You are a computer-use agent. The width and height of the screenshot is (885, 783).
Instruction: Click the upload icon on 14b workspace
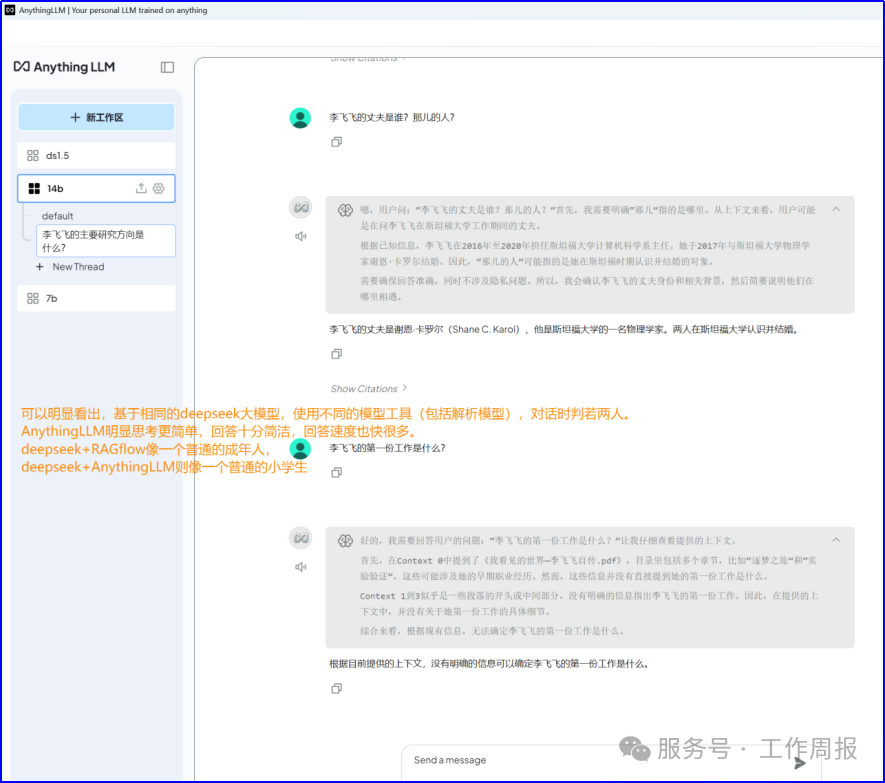pyautogui.click(x=141, y=189)
